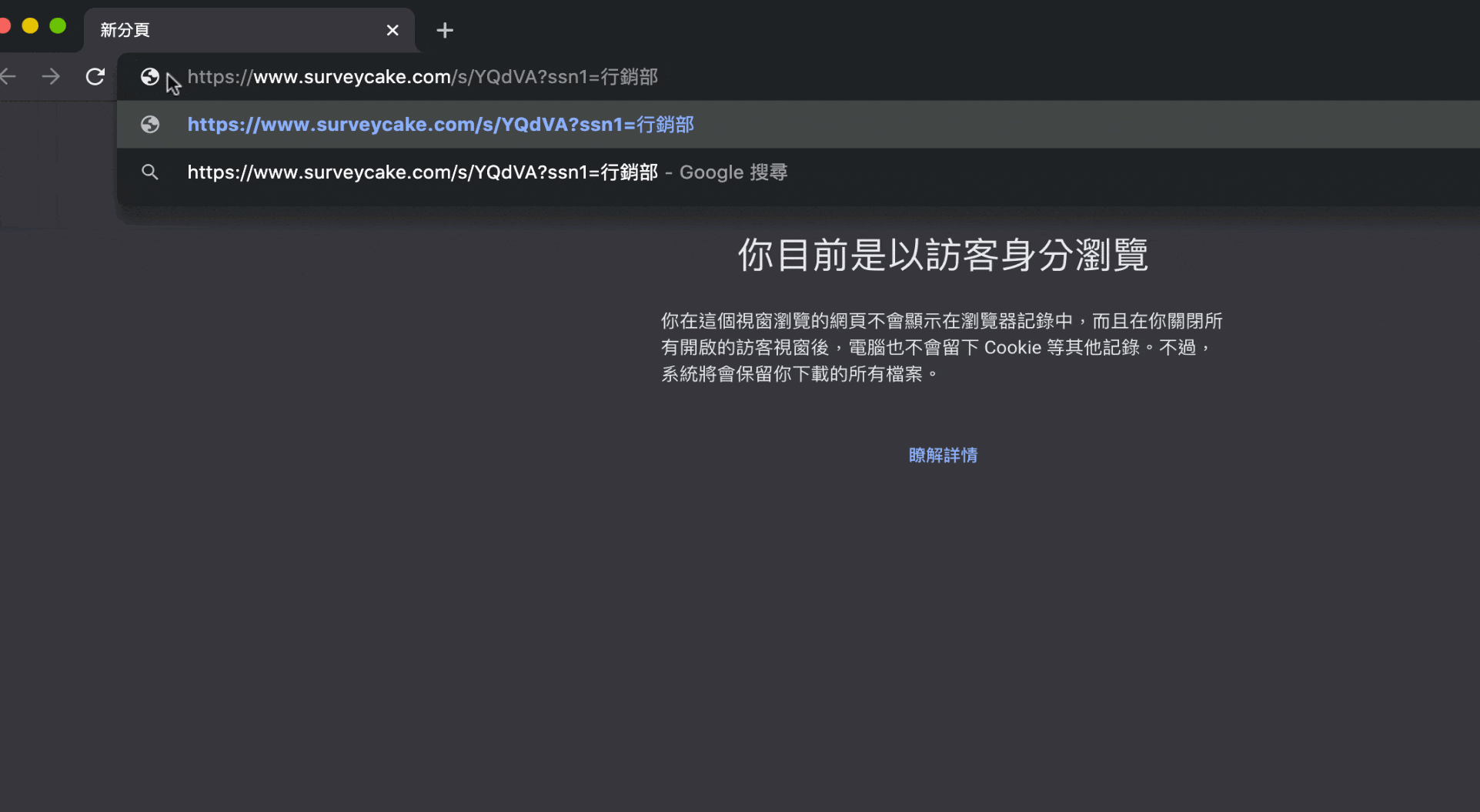Close the 新分頁 tab
This screenshot has width=1480, height=812.
click(393, 30)
